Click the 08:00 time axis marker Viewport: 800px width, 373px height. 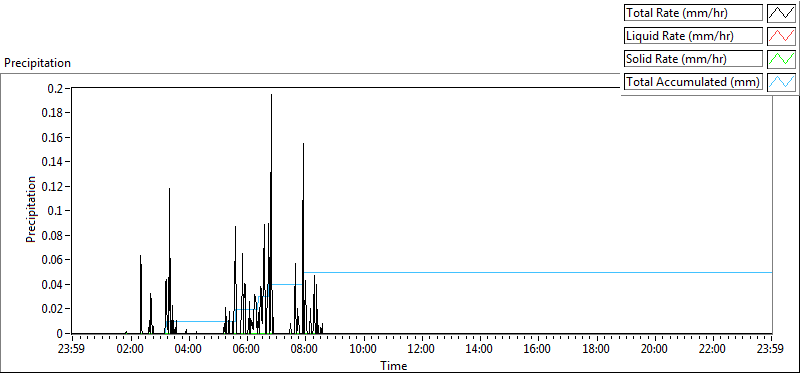pyautogui.click(x=305, y=350)
